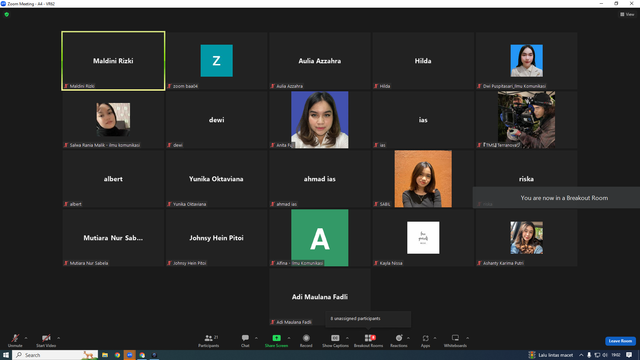
Task: Click Anita's profile photo on blue background
Action: pos(320,120)
